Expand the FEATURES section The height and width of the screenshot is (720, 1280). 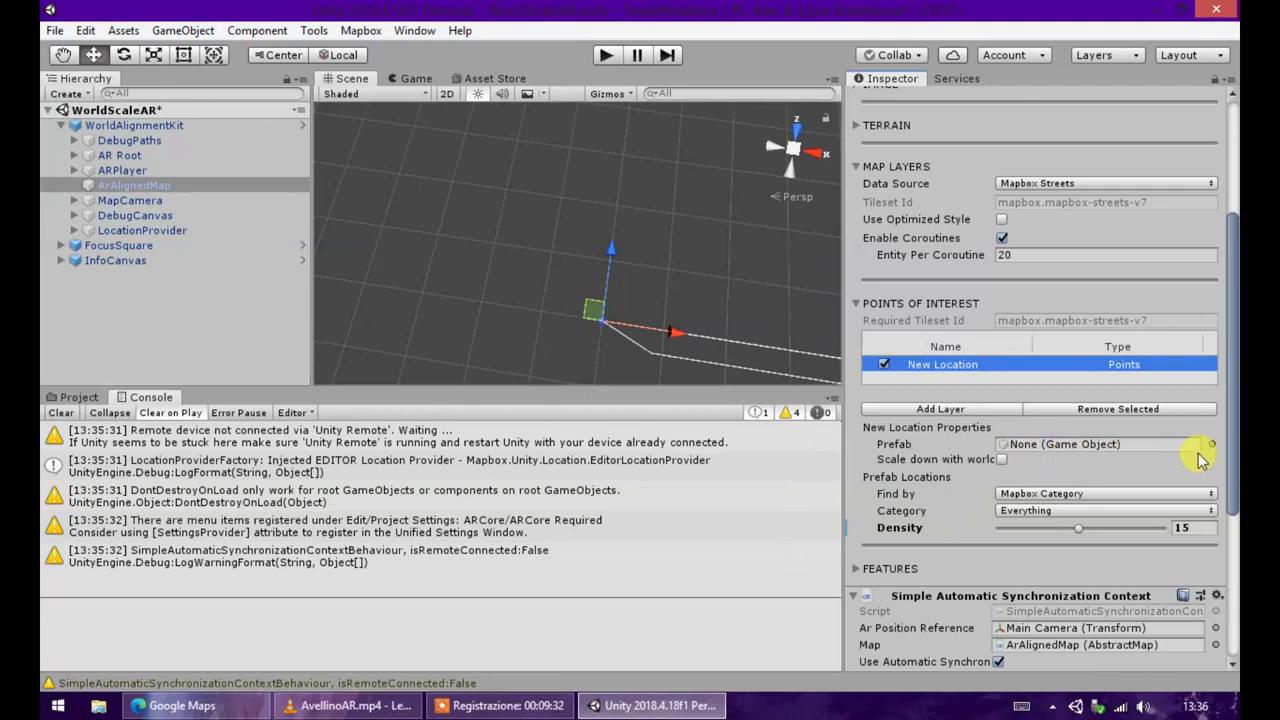(x=856, y=569)
